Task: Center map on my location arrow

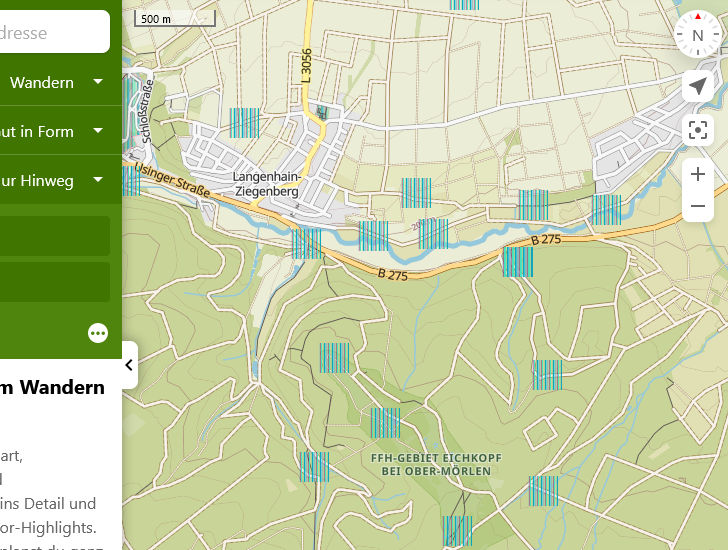Action: click(x=698, y=86)
